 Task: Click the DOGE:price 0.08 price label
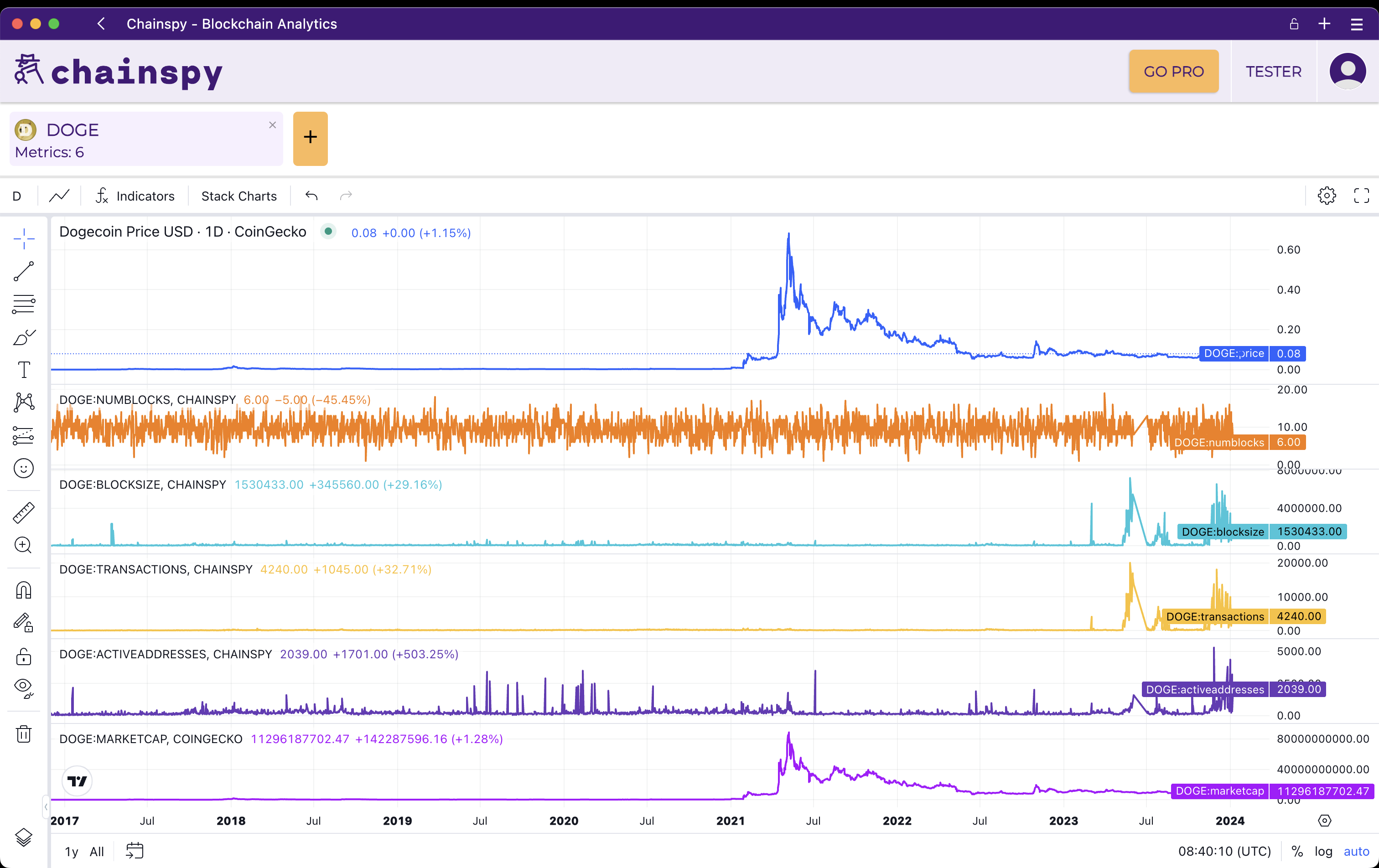[1252, 353]
